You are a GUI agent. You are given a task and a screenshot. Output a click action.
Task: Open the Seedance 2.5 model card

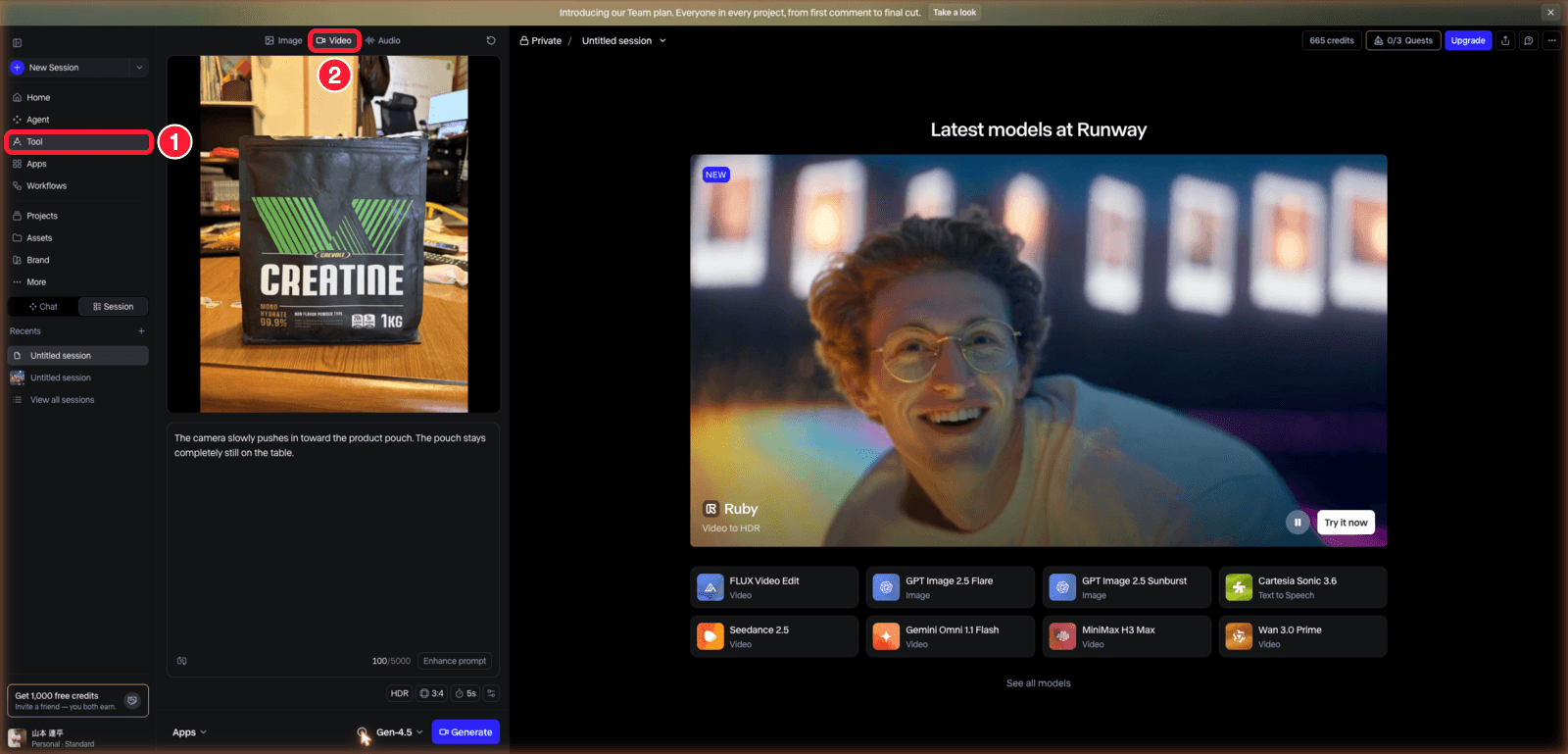point(774,636)
